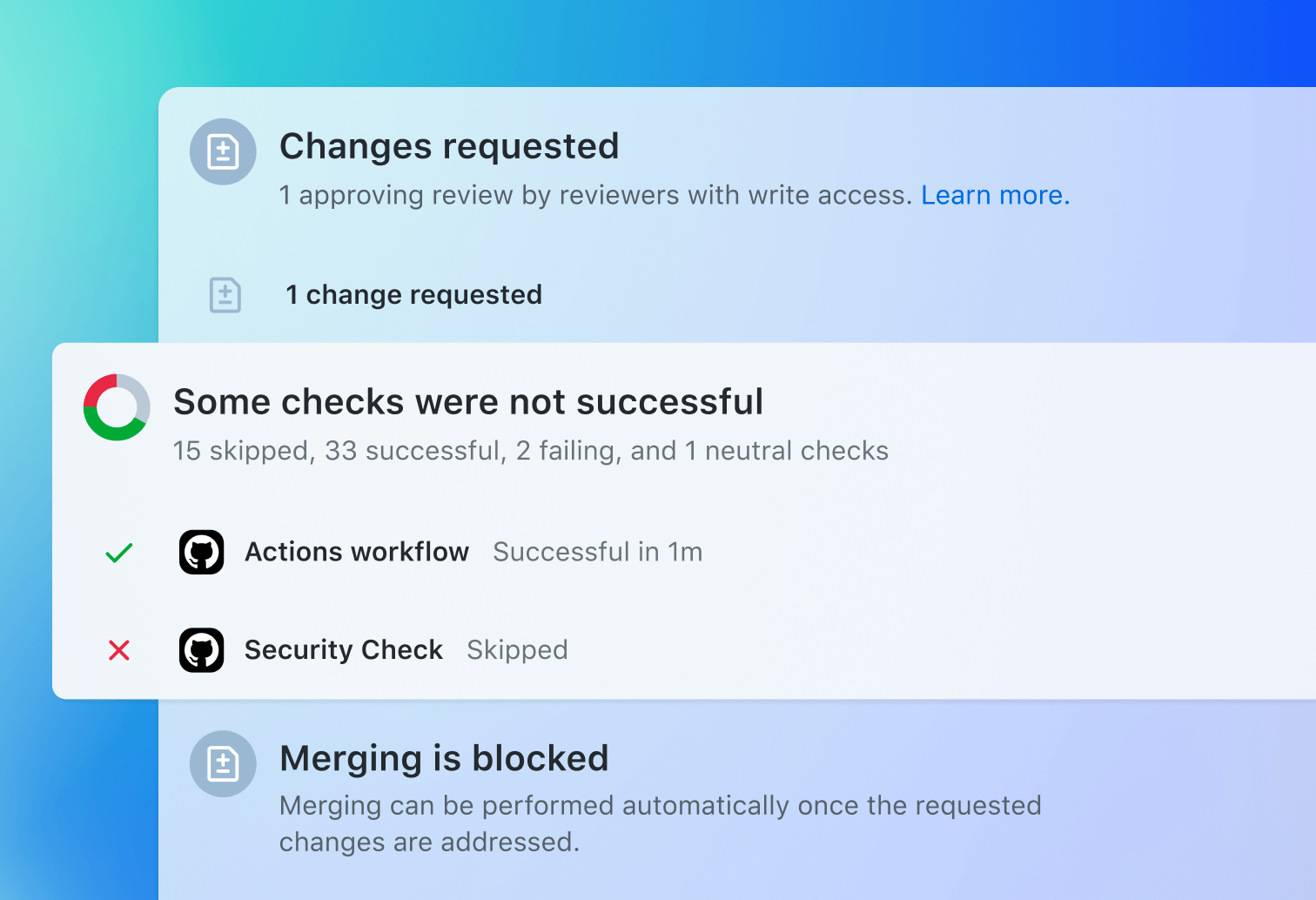Select the 1 change requested entry
Screen dimensions: 1316x900
pos(413,294)
